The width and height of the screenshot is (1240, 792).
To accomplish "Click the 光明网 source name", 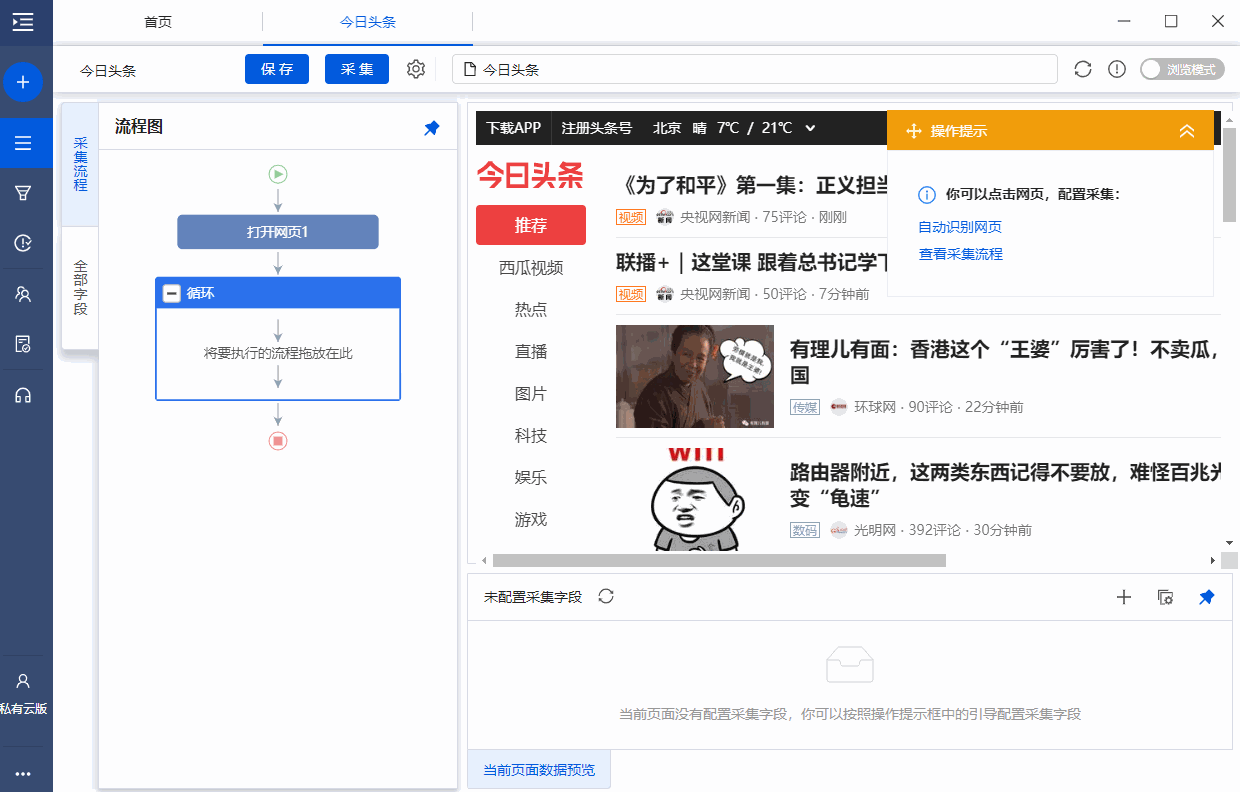I will coord(875,530).
